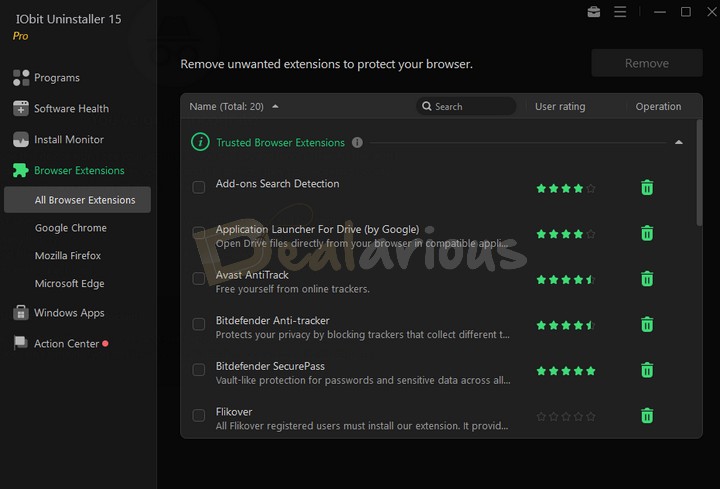720x489 pixels.
Task: Check the Avast AntiTrack checkbox
Action: coord(198,278)
